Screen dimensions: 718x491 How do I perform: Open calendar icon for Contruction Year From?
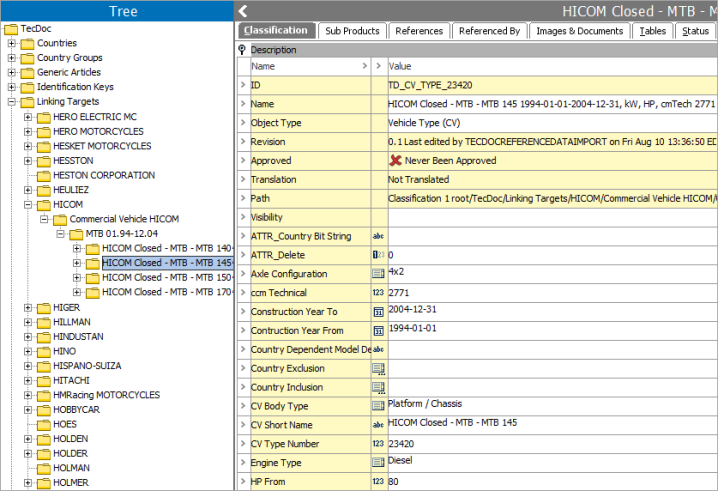(378, 331)
